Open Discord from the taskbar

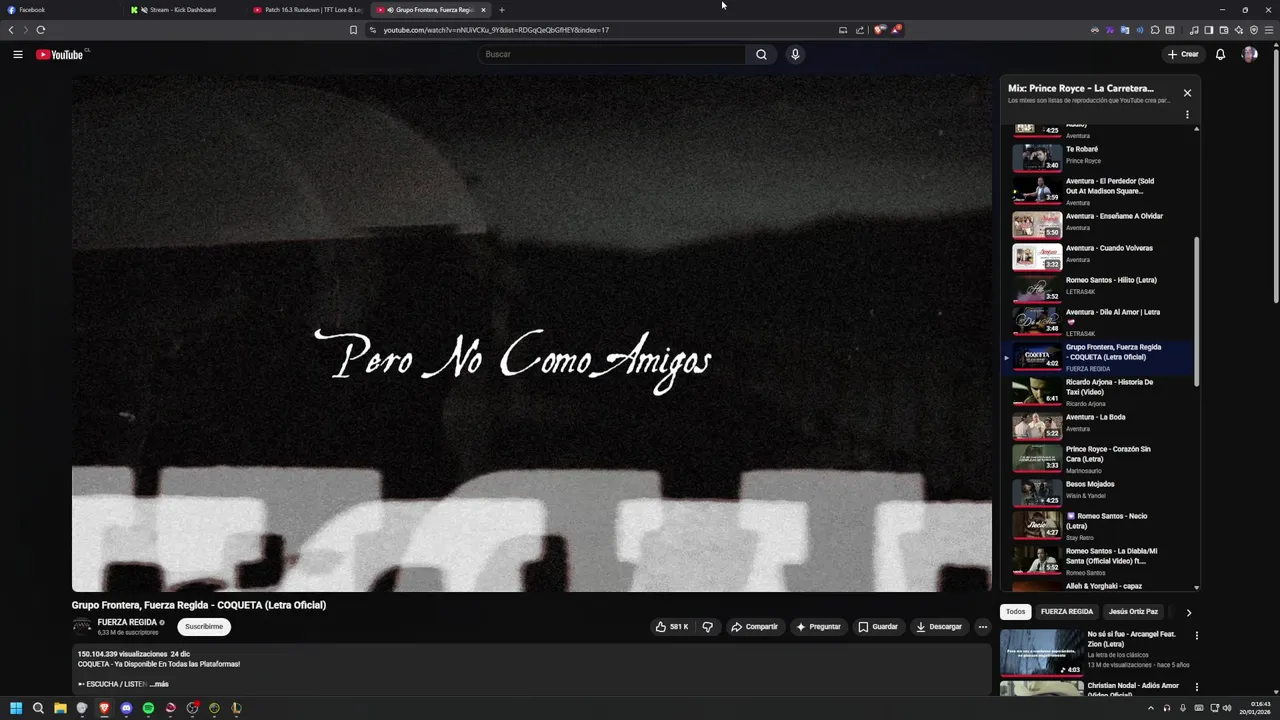tap(126, 708)
